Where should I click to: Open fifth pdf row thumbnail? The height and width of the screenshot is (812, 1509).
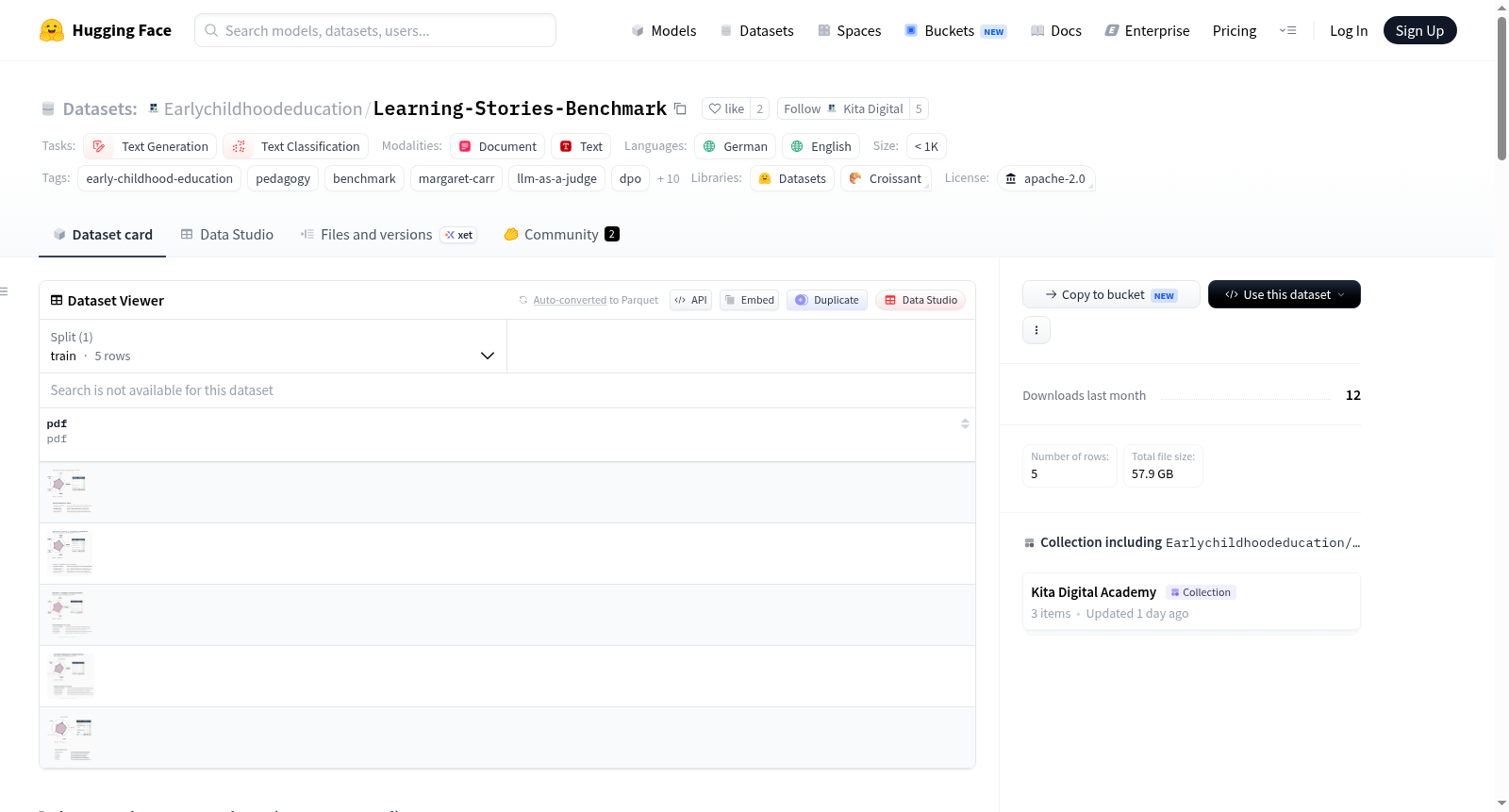coord(71,737)
